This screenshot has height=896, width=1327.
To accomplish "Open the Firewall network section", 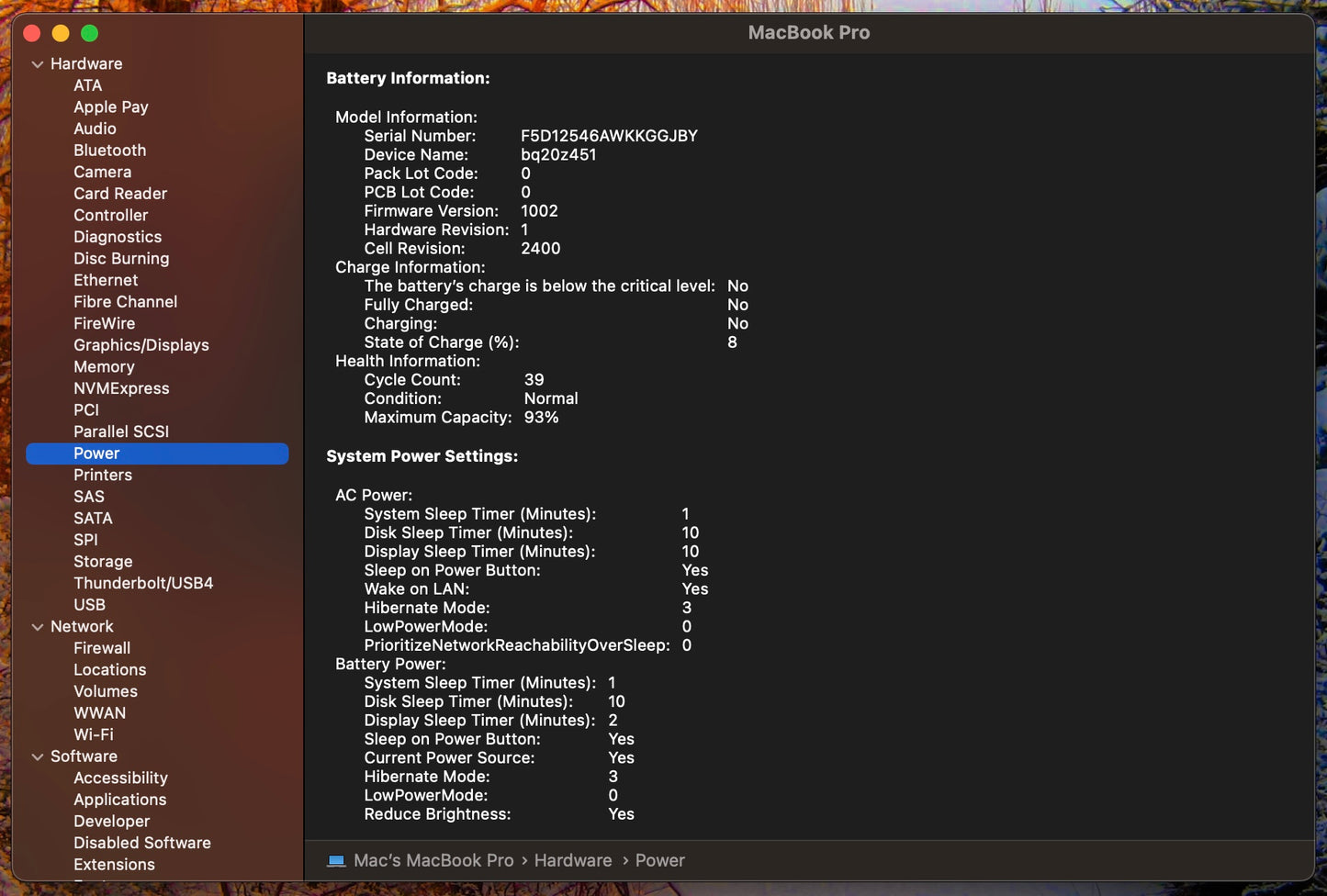I will (x=102, y=648).
